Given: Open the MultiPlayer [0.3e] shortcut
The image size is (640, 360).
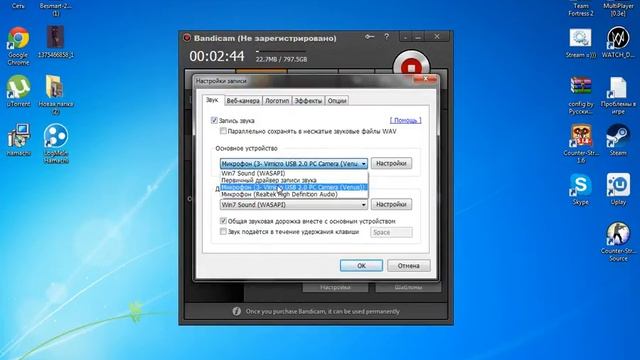Looking at the screenshot, I should [618, 8].
